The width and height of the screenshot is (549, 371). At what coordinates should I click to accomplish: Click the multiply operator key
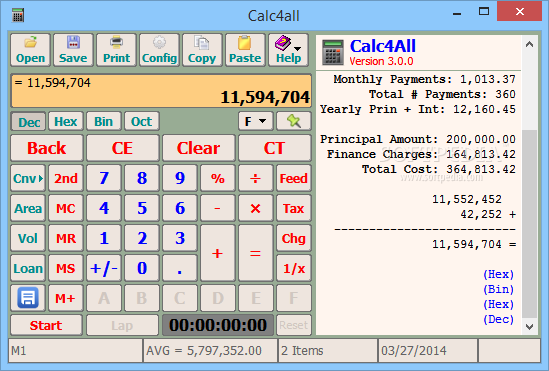(256, 208)
